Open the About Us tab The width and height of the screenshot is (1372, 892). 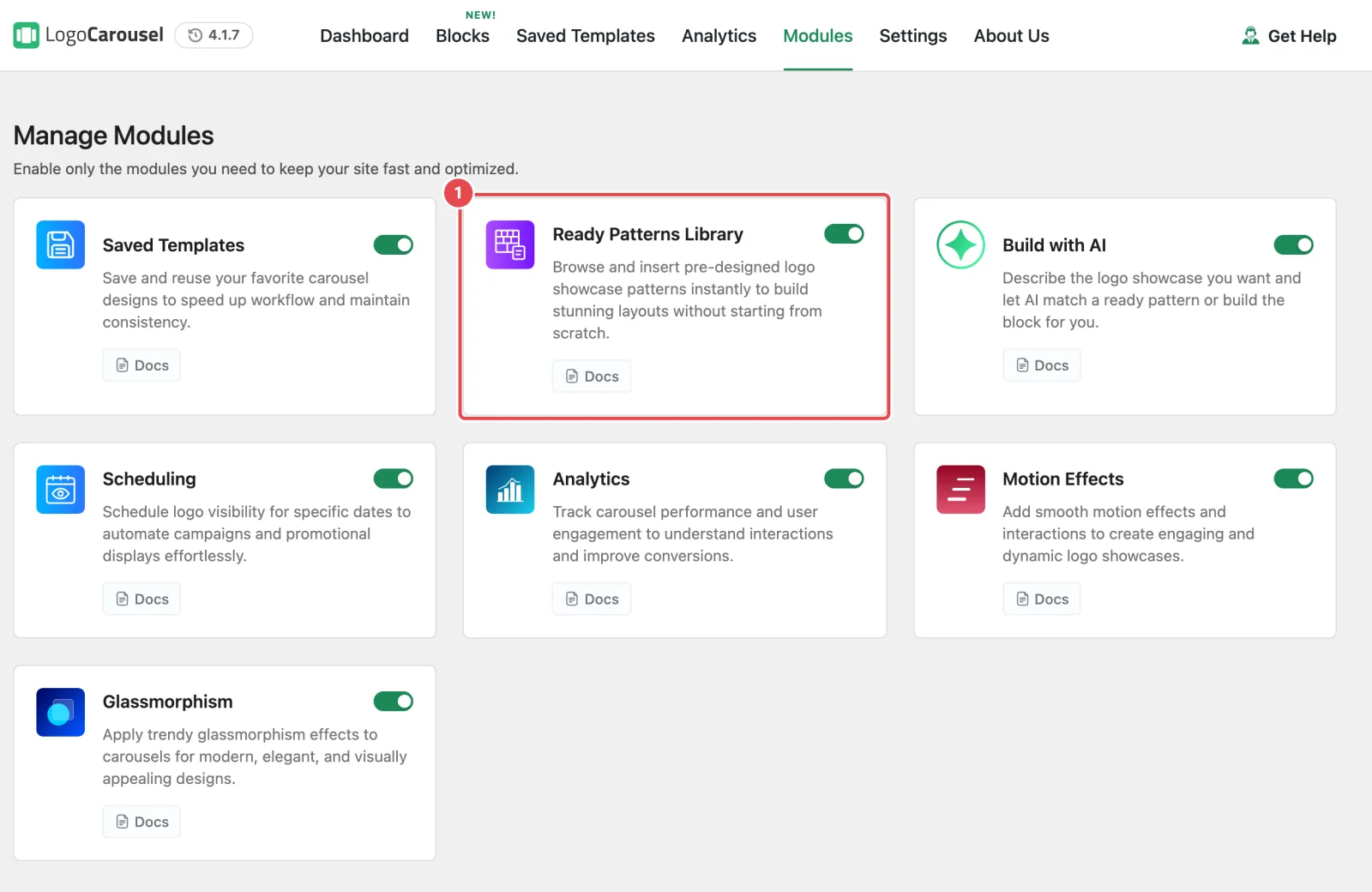tap(1011, 36)
